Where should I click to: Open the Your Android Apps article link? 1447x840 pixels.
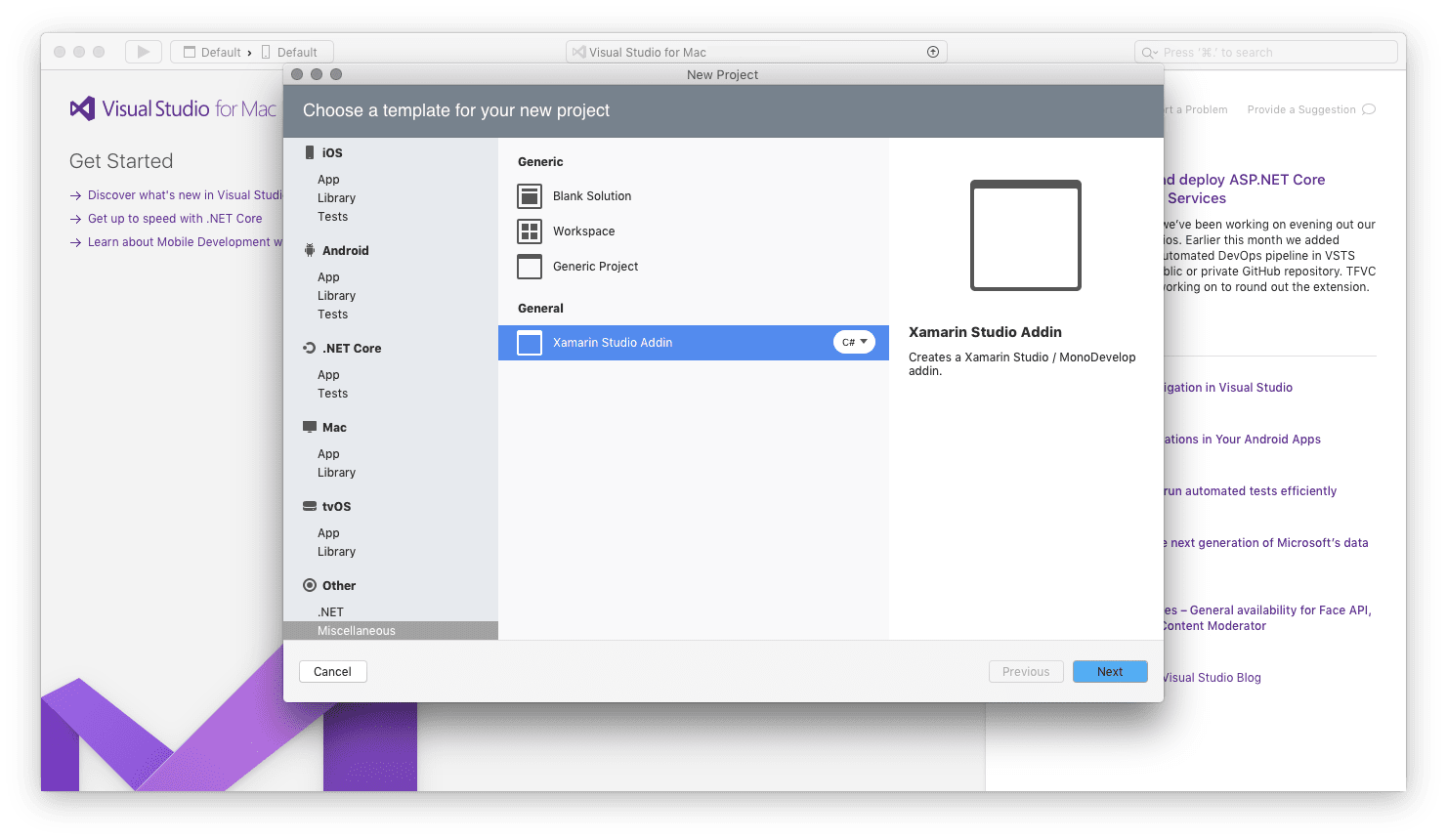click(1242, 440)
